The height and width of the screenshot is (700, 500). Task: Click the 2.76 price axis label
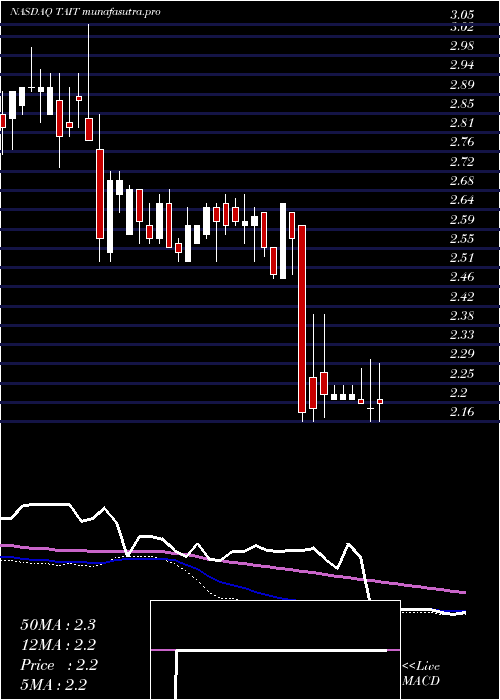[462, 142]
